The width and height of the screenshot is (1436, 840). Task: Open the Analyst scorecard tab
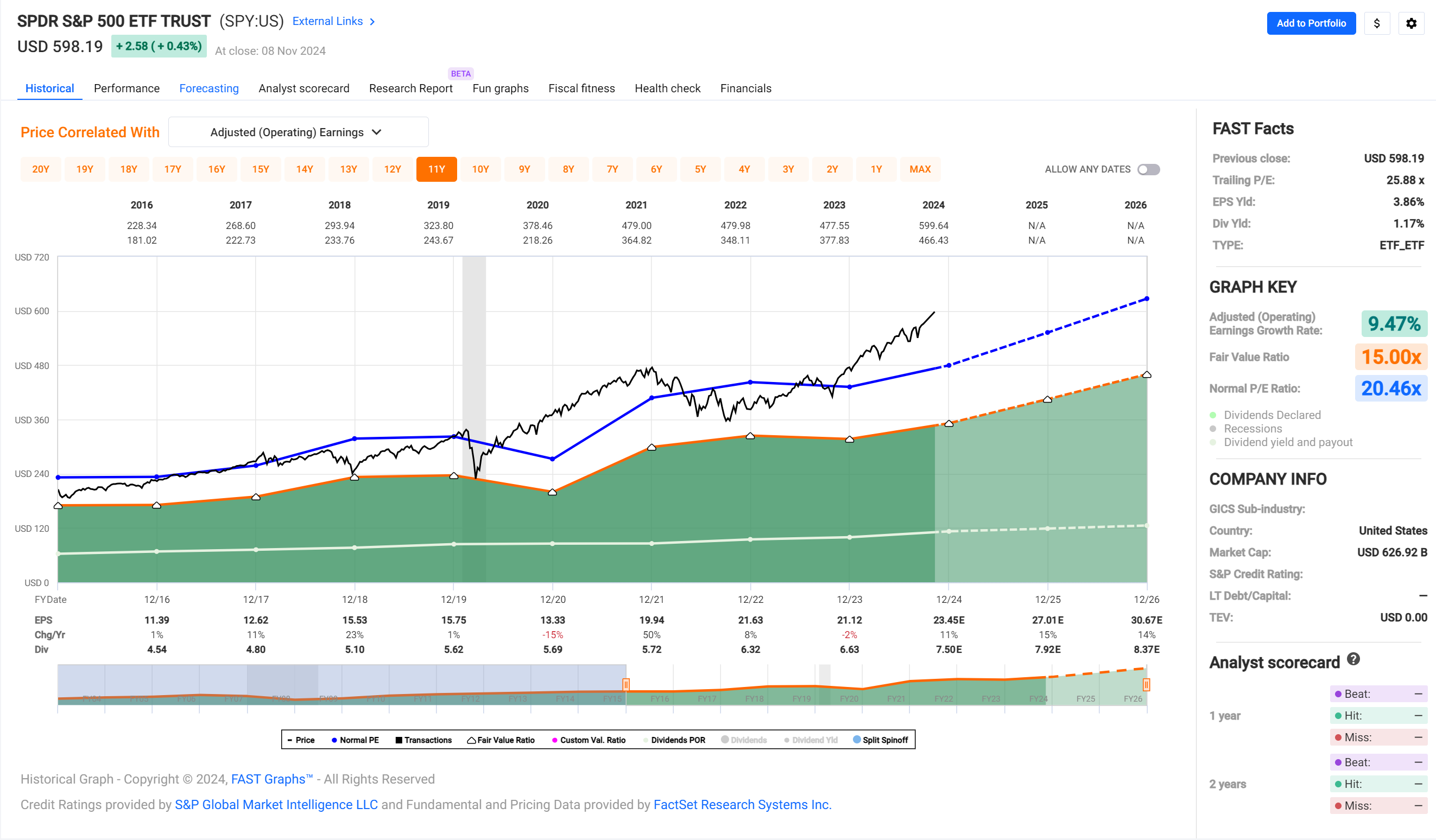303,88
